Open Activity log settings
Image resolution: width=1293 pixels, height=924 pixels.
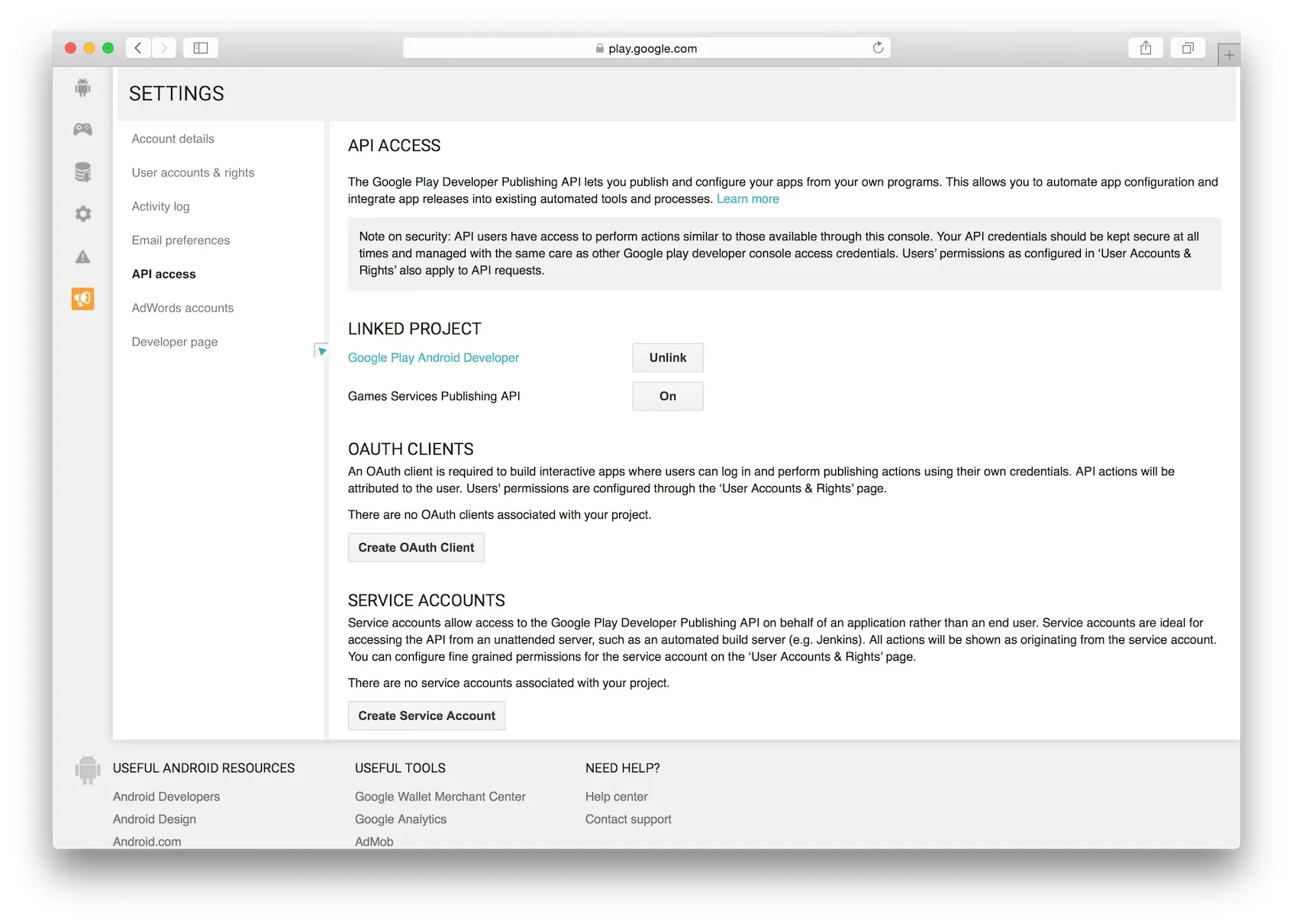point(160,207)
